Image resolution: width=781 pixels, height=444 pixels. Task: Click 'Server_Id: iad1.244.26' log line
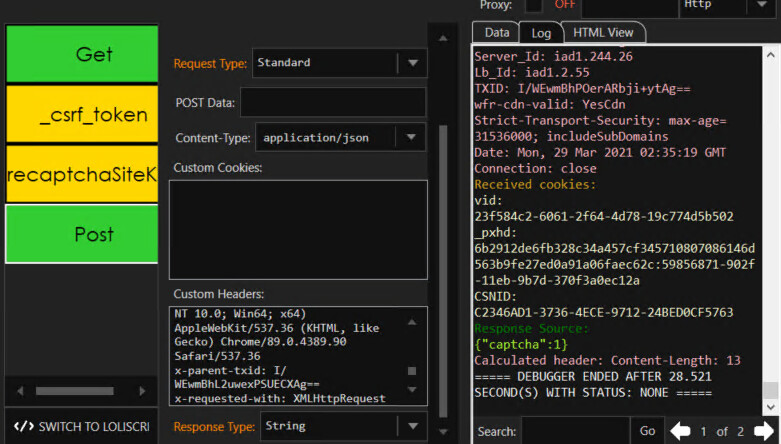tap(553, 56)
